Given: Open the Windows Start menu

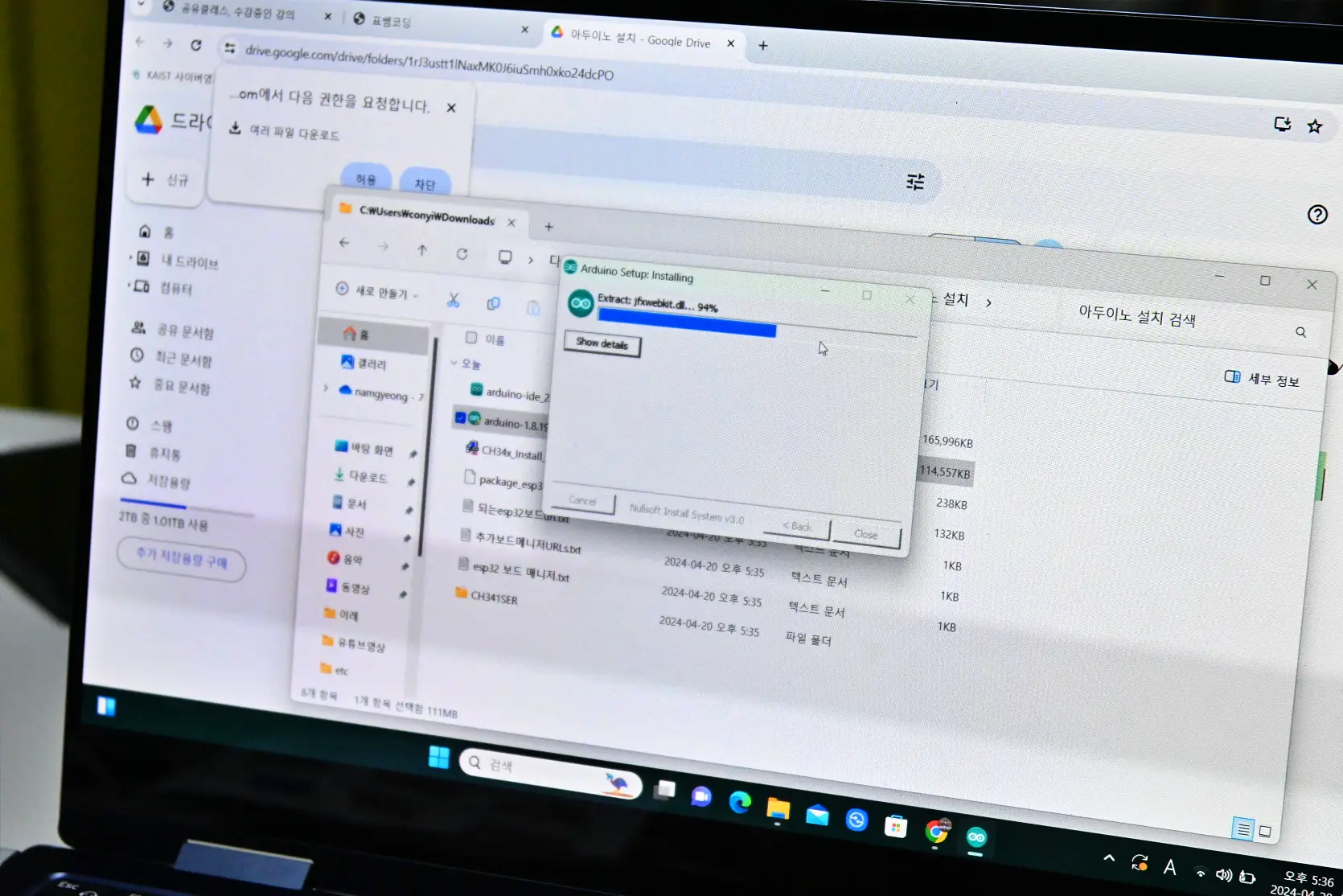Looking at the screenshot, I should pyautogui.click(x=439, y=757).
